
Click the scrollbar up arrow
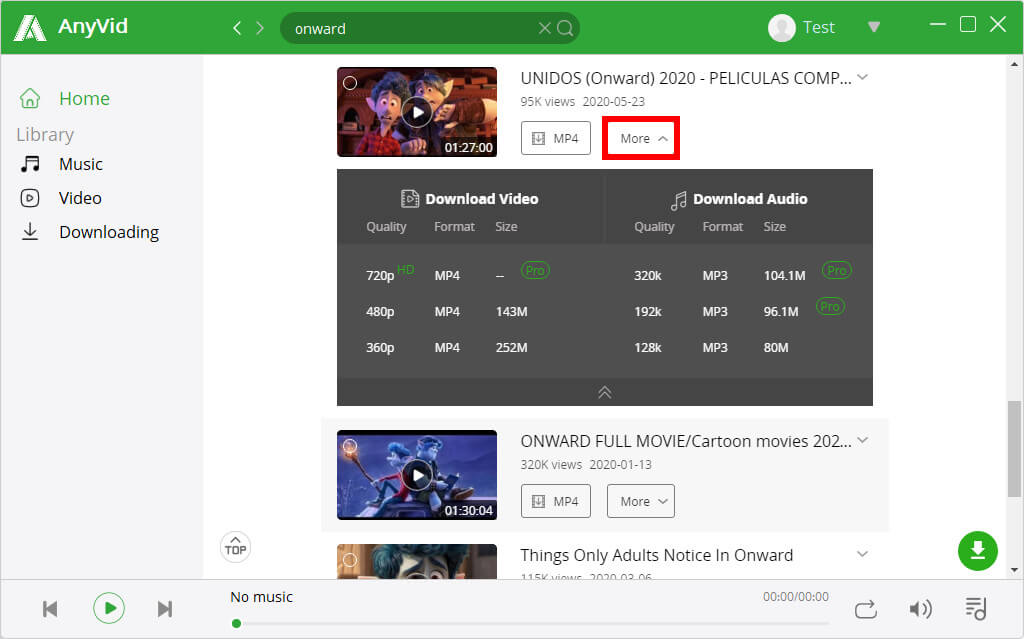1014,64
